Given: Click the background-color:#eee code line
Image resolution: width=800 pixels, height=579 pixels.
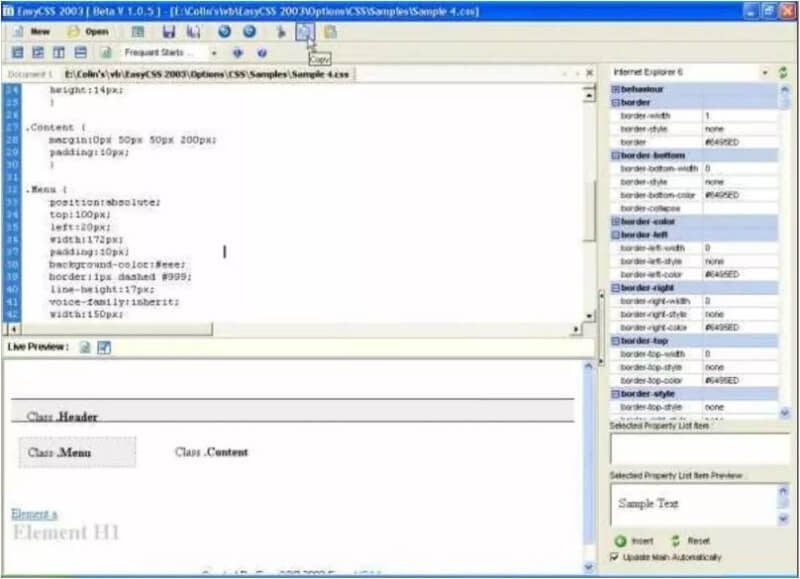Looking at the screenshot, I should click(x=117, y=264).
